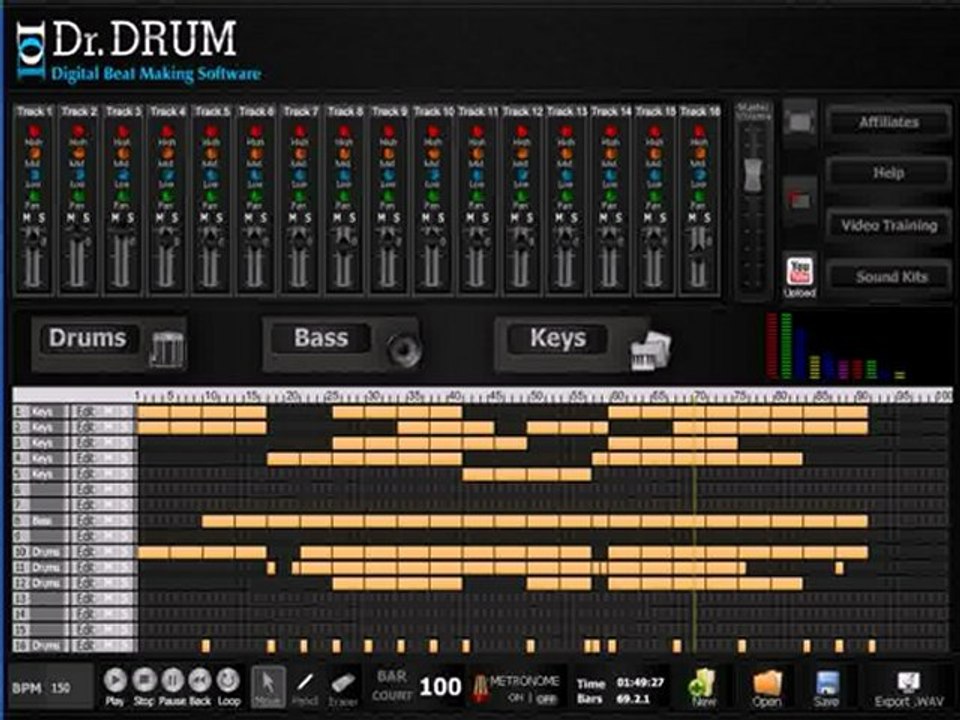Select the Move arrow tool
Image resolution: width=960 pixels, height=720 pixels.
[x=268, y=686]
